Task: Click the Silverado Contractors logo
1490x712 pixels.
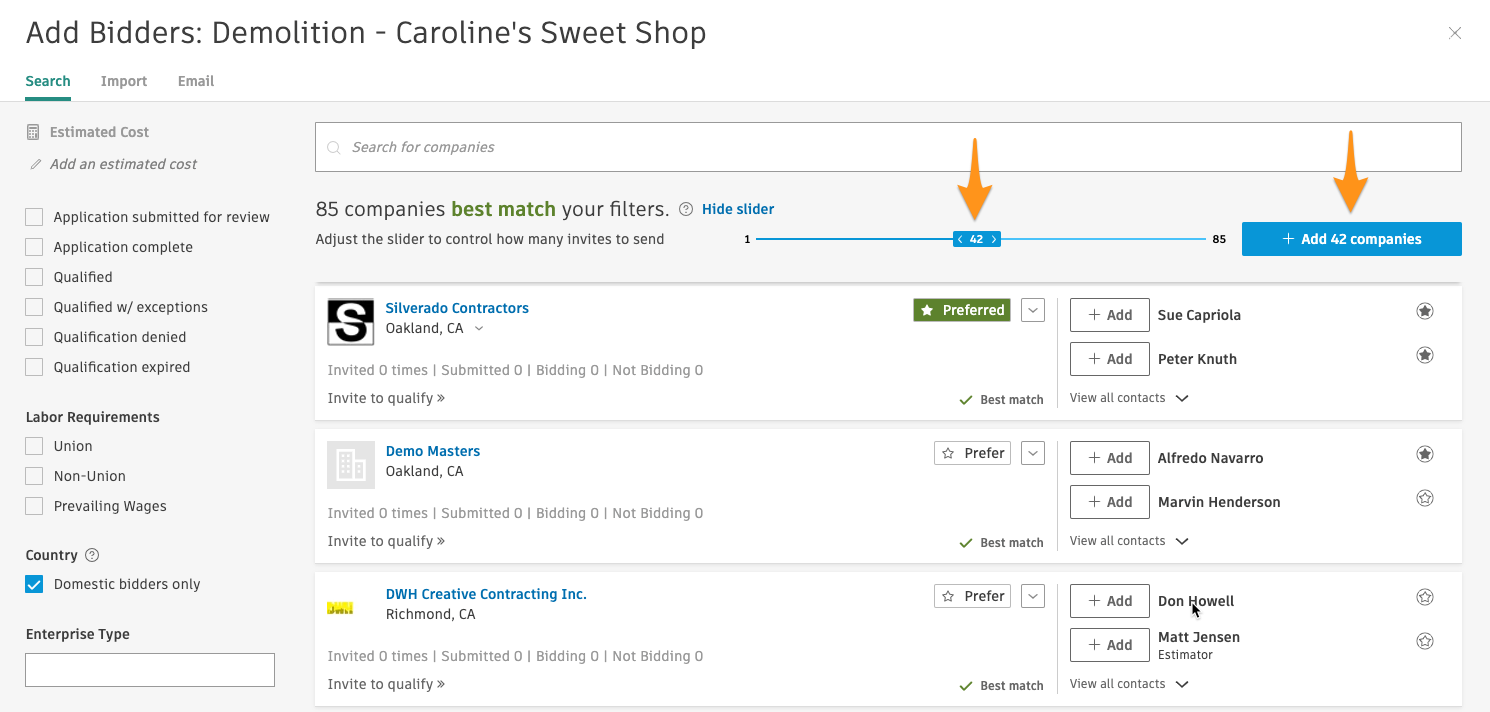Action: tap(351, 322)
